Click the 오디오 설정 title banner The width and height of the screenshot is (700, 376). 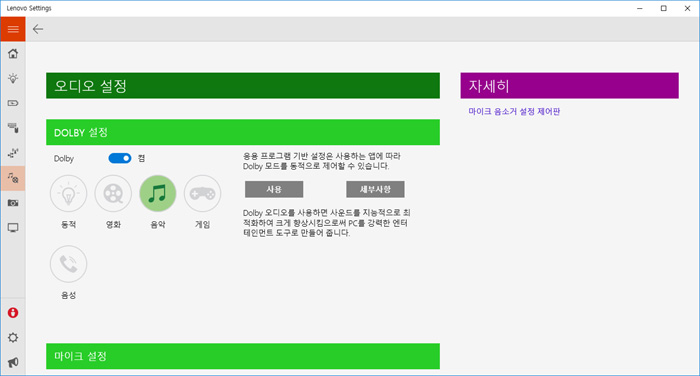pos(243,85)
